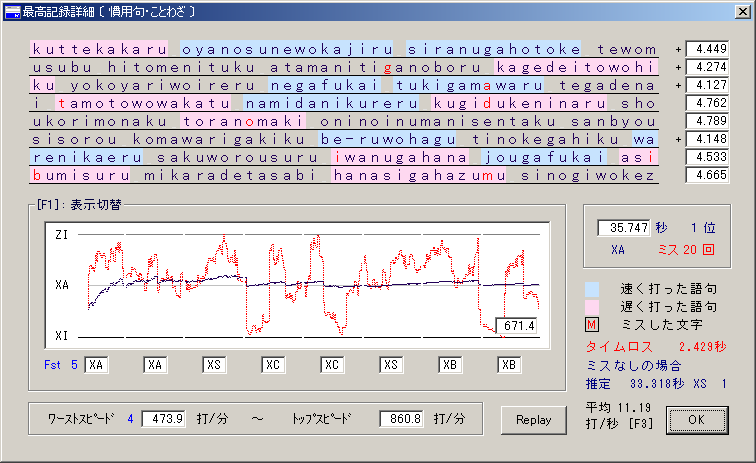
Task: Click the ワーストスピード label
Action: [x=81, y=419]
